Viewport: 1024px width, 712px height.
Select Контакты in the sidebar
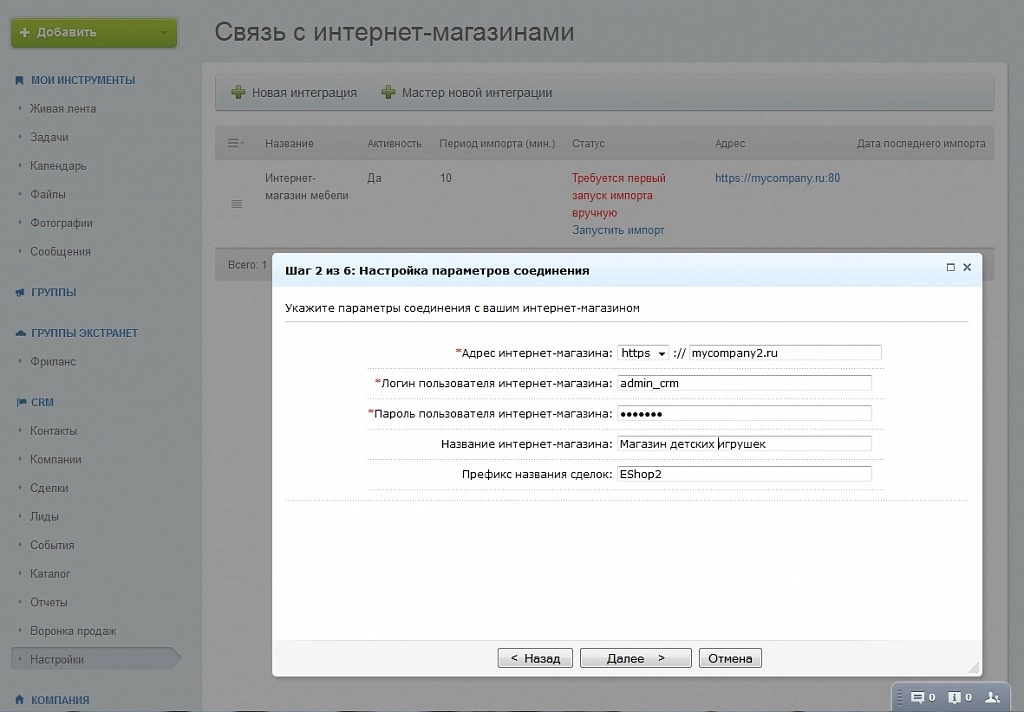pos(53,431)
